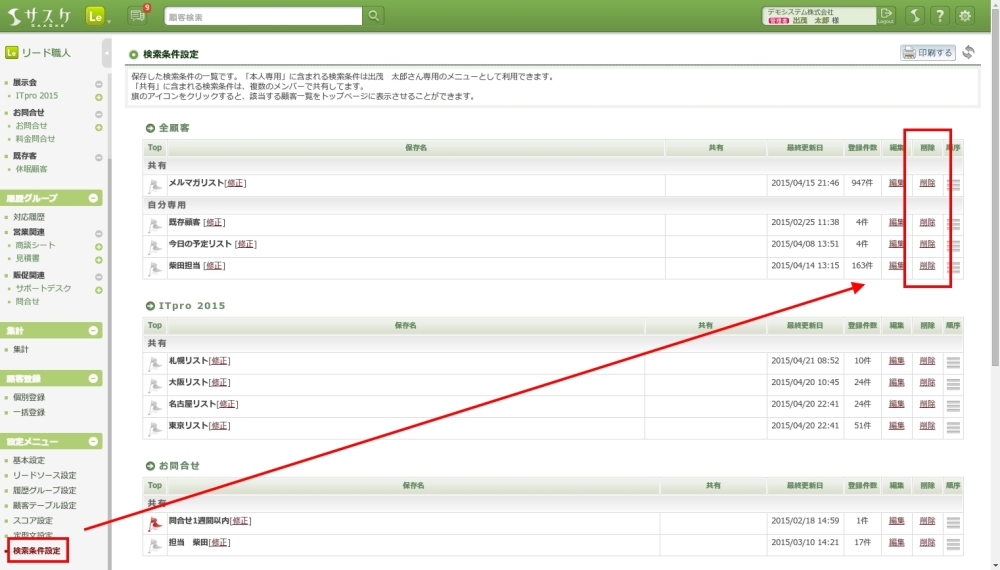
Task: Open the help question mark icon
Action: pyautogui.click(x=939, y=16)
